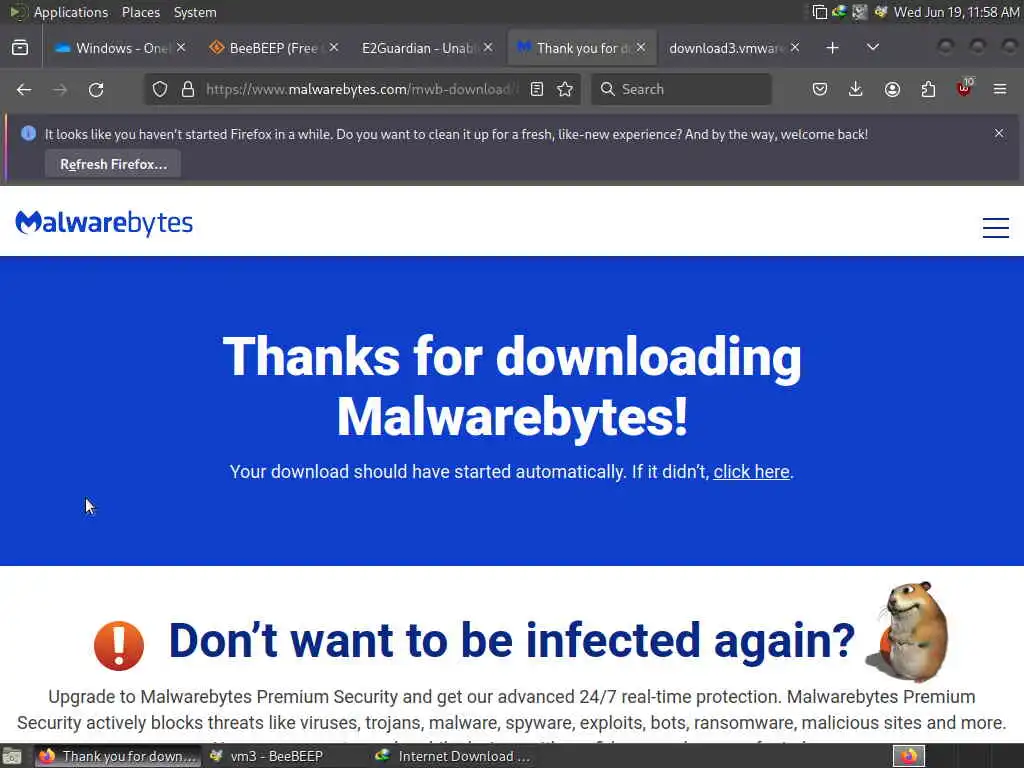Switch to the download3.vmware tab
The width and height of the screenshot is (1024, 768).
tap(726, 48)
